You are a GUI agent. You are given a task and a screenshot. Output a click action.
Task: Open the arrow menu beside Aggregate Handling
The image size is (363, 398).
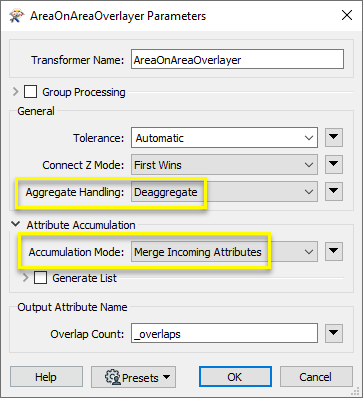coord(334,191)
